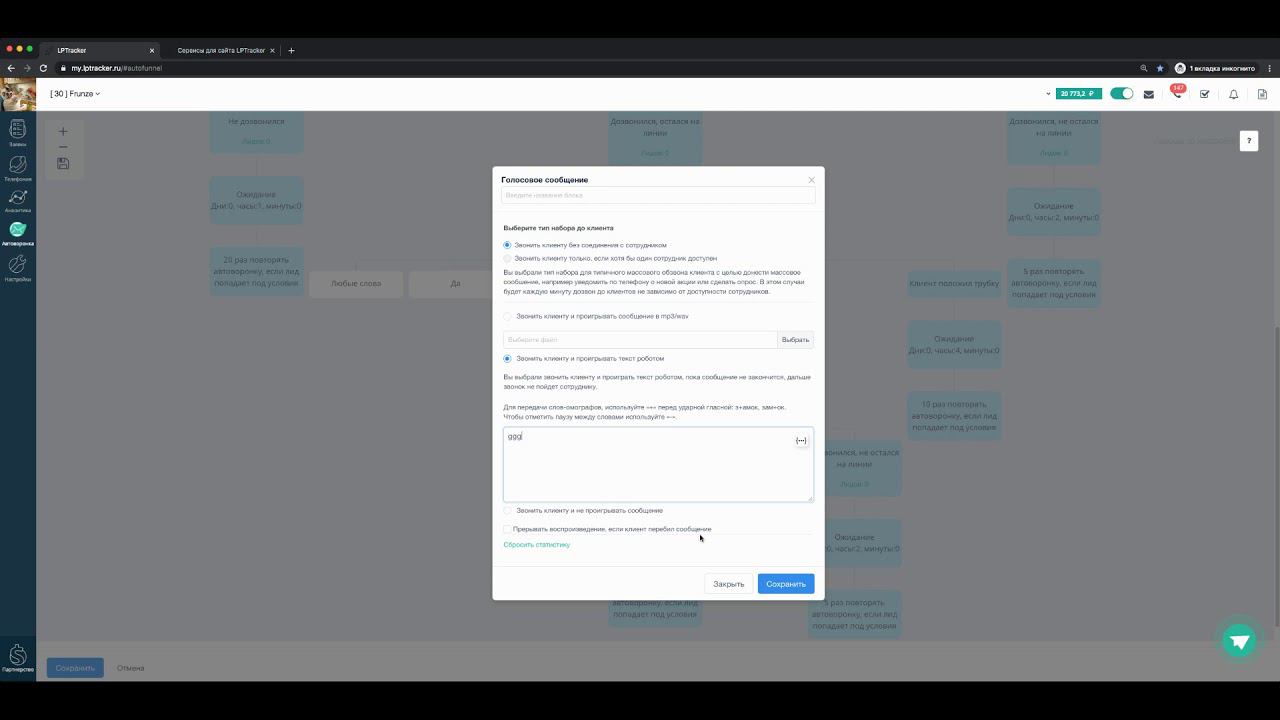Open the notifications bell icon
Viewport: 1280px width, 720px height.
click(x=1233, y=94)
